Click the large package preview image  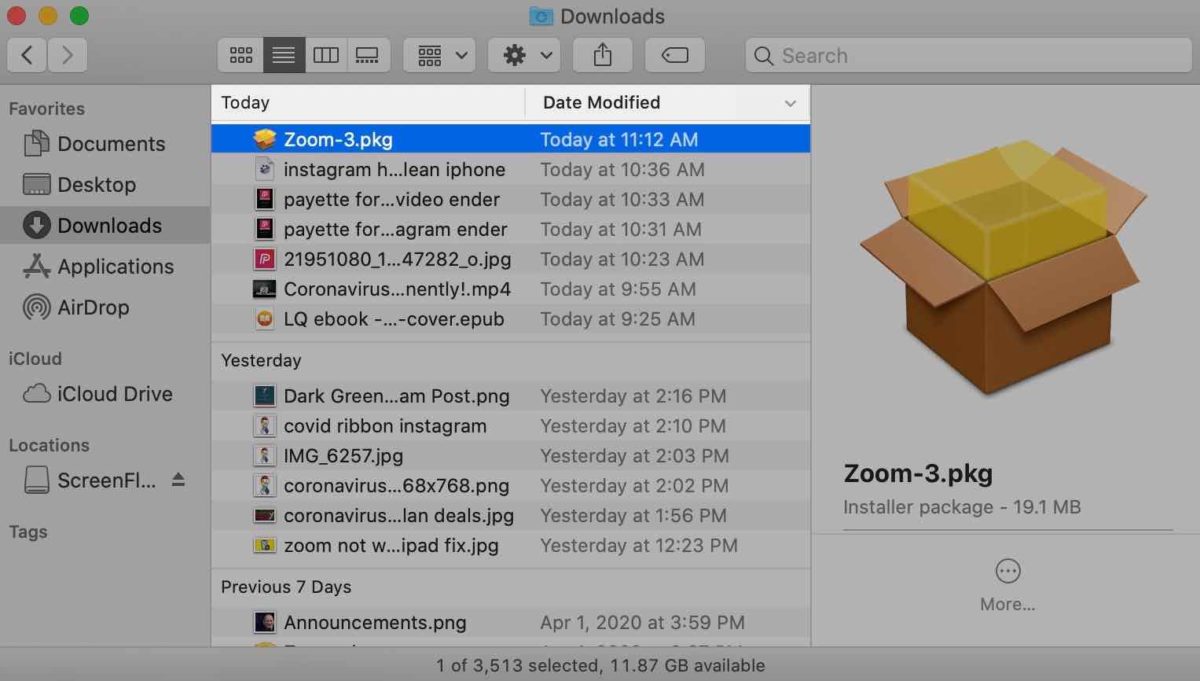(x=1004, y=270)
